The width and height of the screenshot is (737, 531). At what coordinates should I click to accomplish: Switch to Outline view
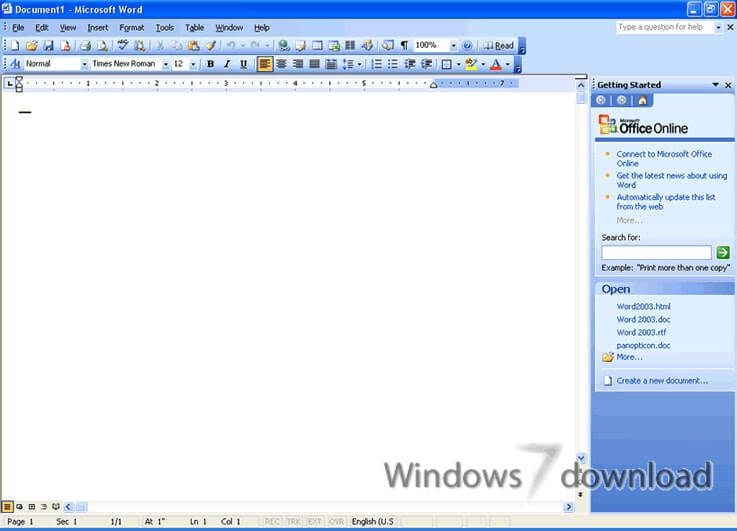(44, 507)
